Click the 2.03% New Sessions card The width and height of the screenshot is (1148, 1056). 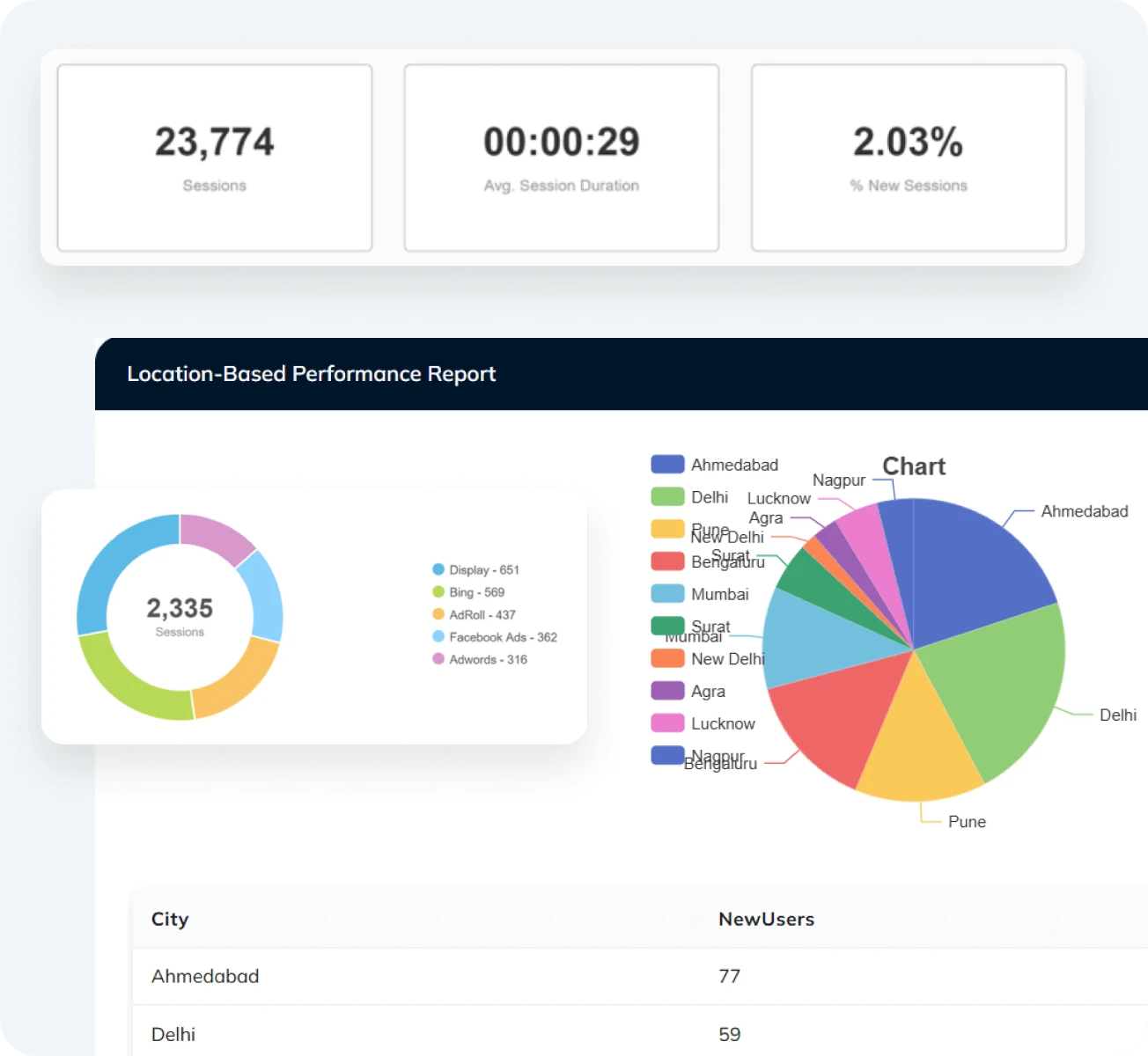909,158
